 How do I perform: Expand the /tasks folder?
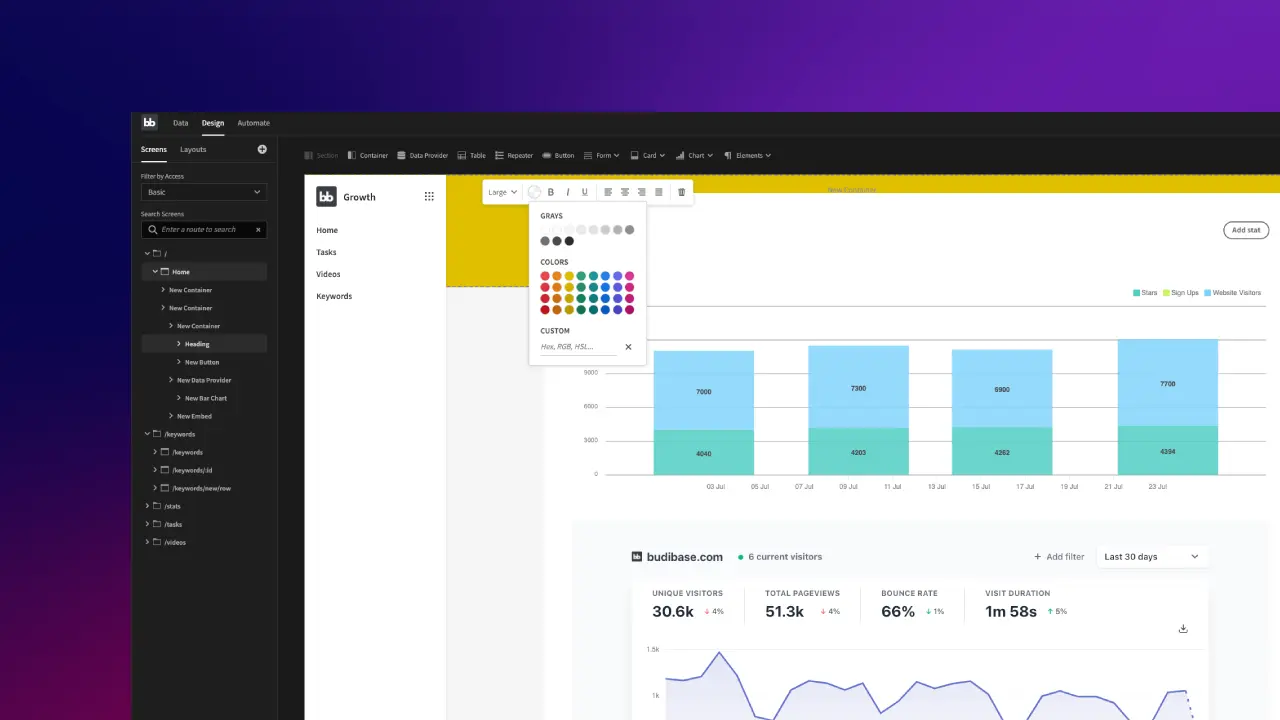coord(147,524)
